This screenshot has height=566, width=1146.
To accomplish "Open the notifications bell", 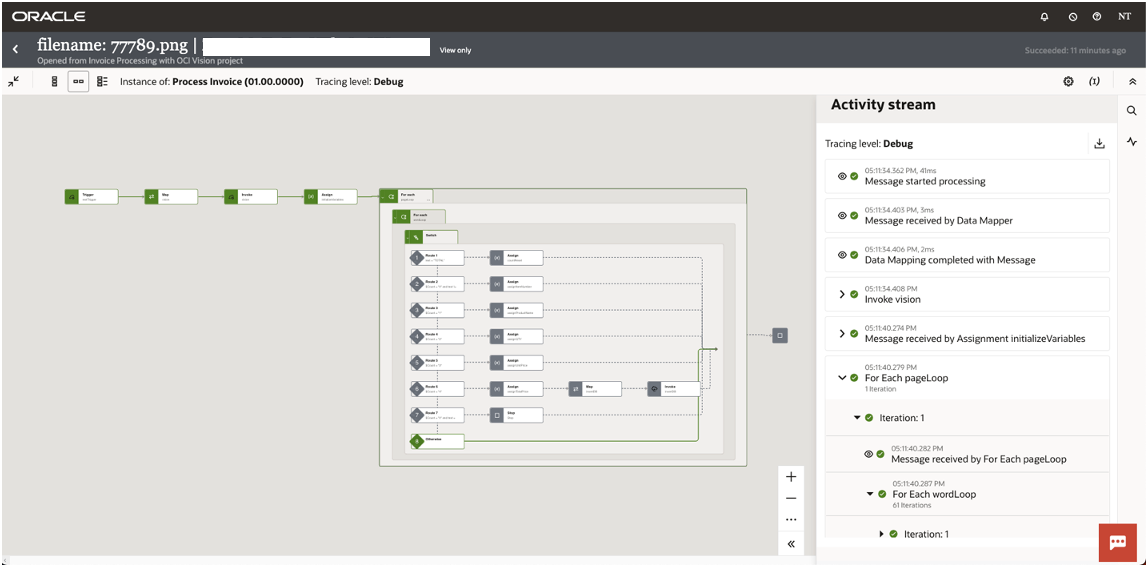I will [x=1045, y=17].
